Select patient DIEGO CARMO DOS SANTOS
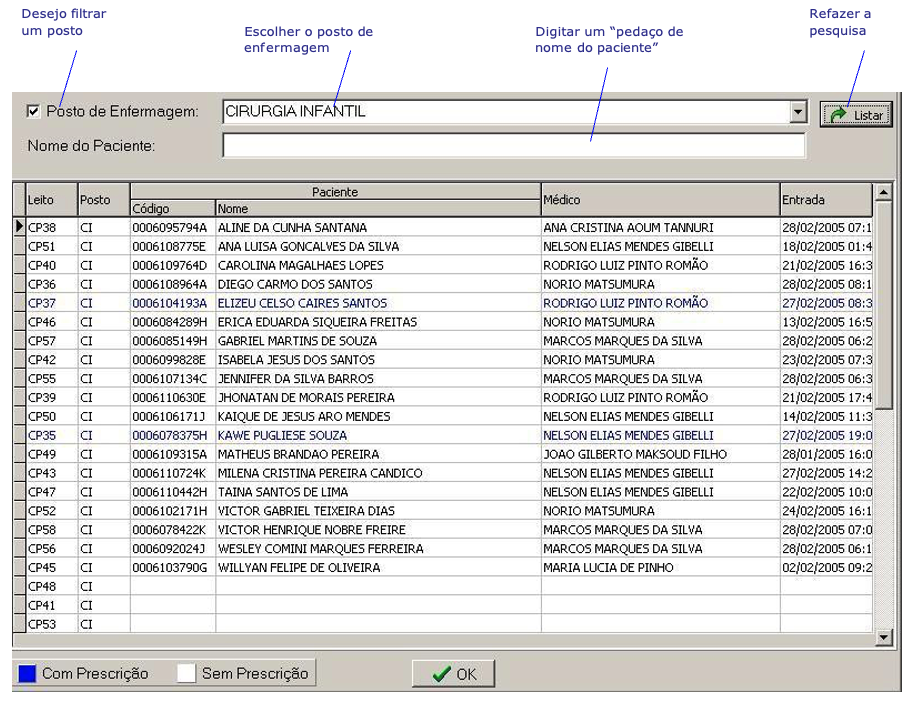 (295, 284)
